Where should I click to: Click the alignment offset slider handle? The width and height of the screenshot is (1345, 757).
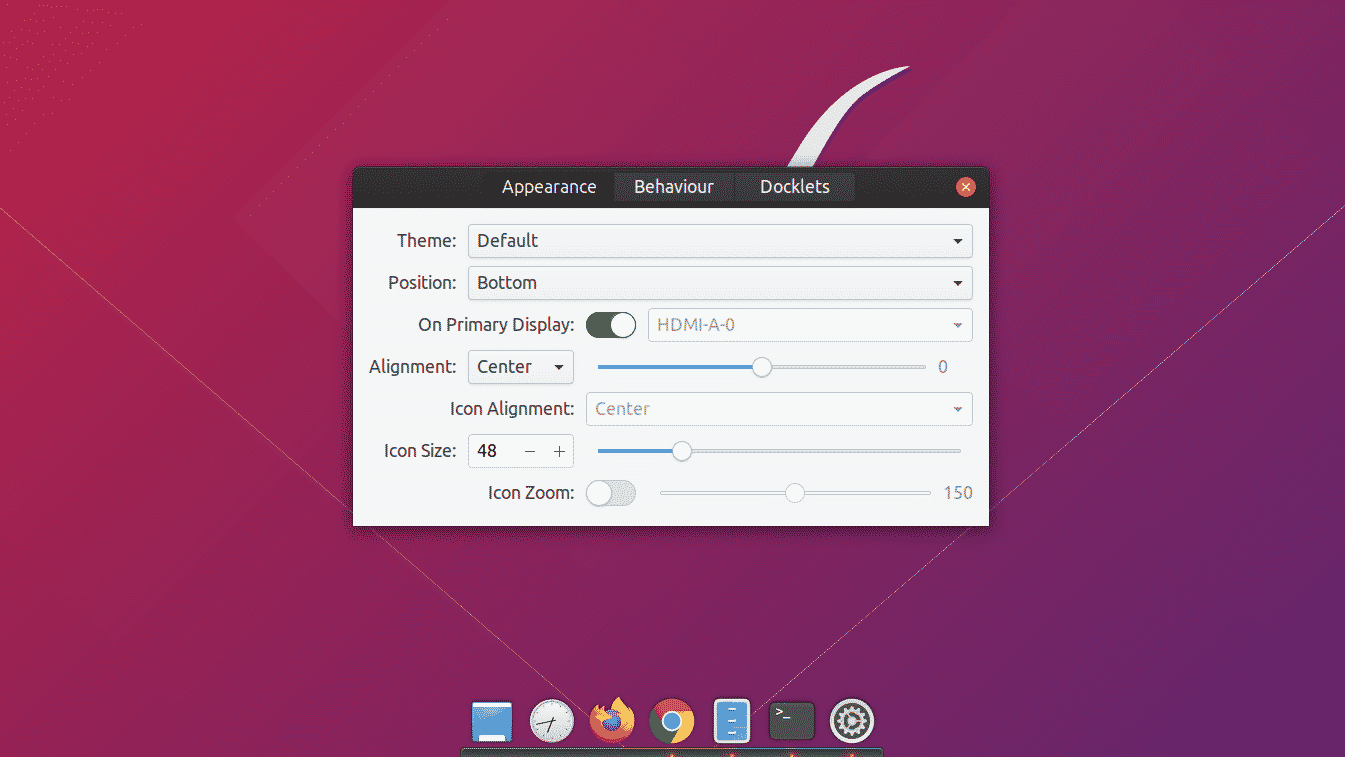point(762,367)
